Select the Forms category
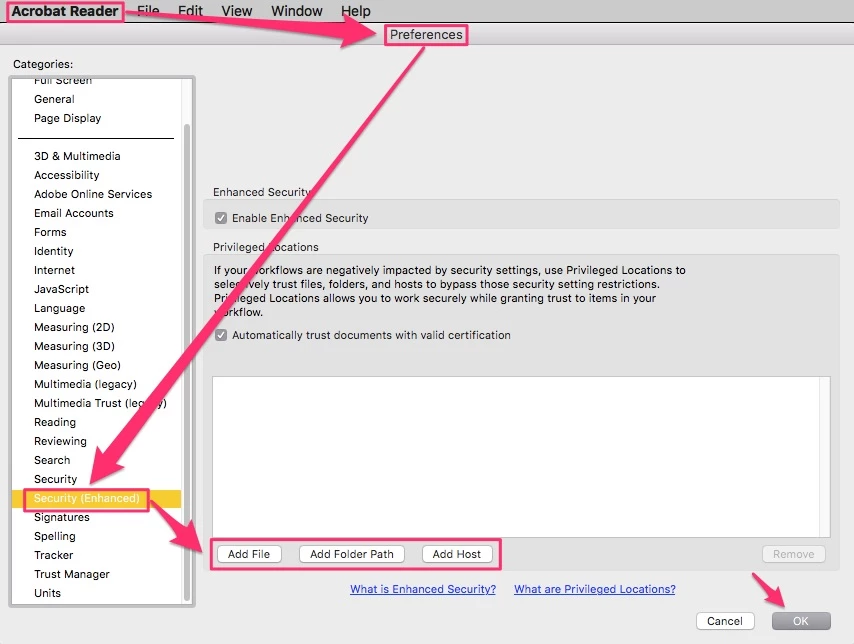This screenshot has height=644, width=854. tap(50, 233)
